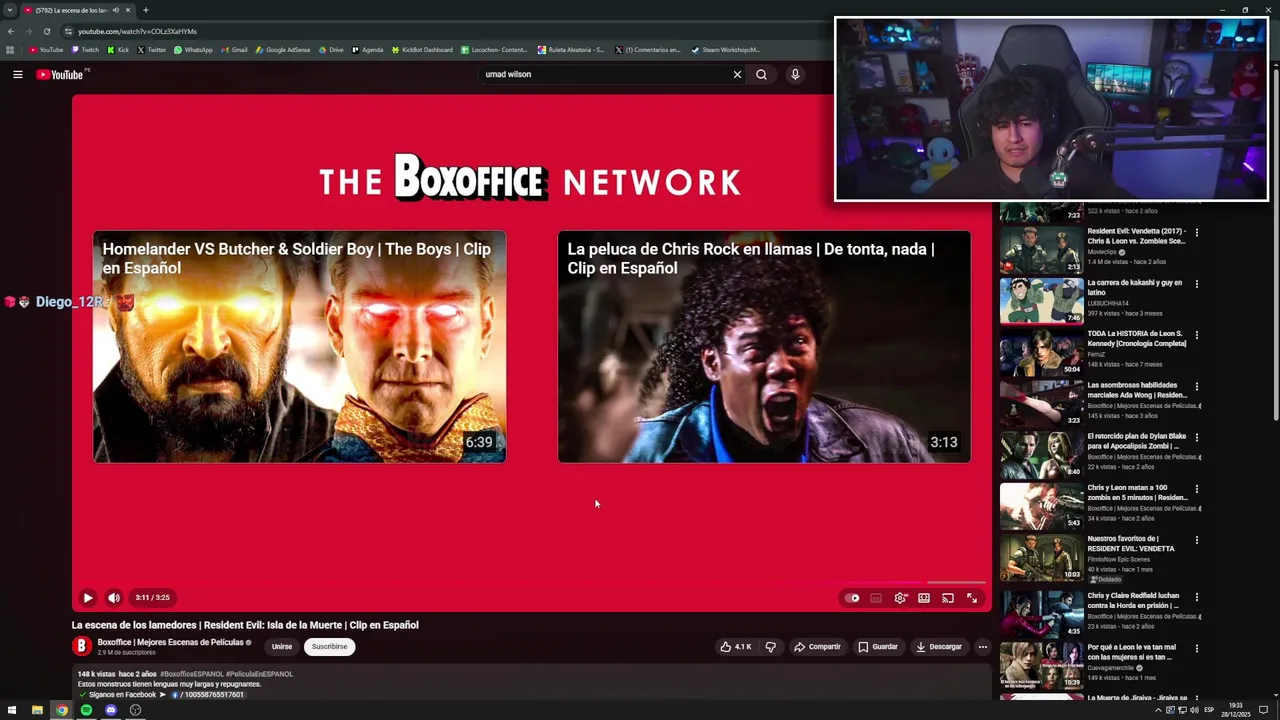Open the Windows Start menu
Image resolution: width=1280 pixels, height=720 pixels.
[12, 710]
